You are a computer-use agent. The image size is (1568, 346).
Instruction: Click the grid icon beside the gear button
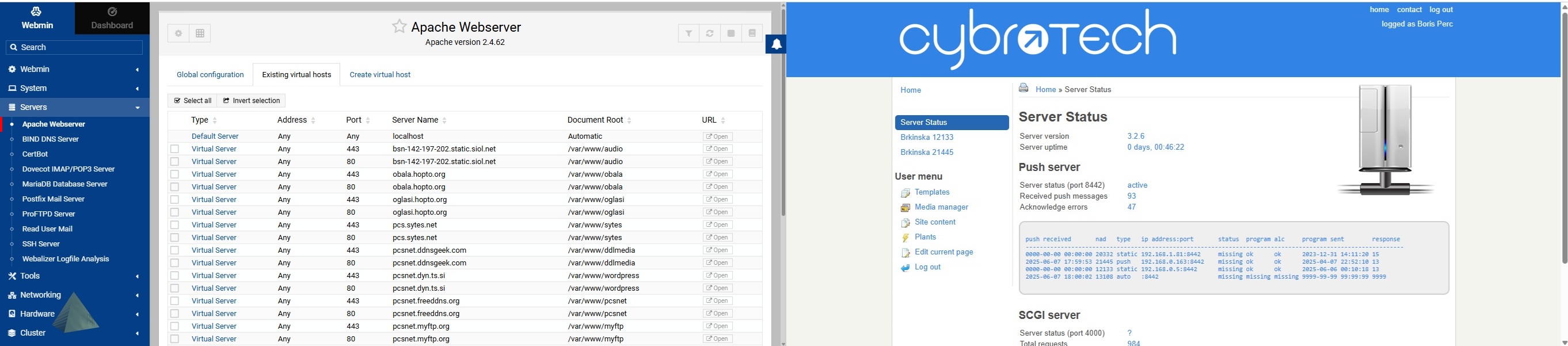tap(200, 33)
